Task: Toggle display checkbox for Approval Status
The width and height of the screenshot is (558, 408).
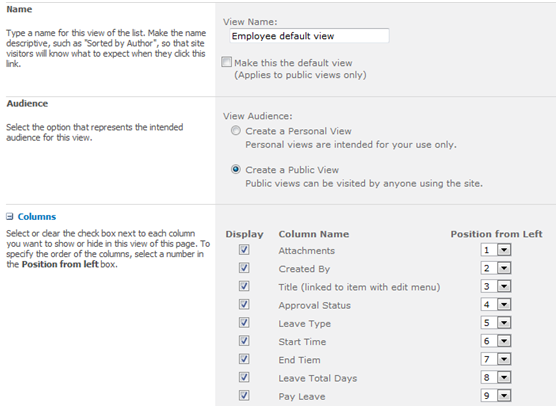Action: click(244, 304)
